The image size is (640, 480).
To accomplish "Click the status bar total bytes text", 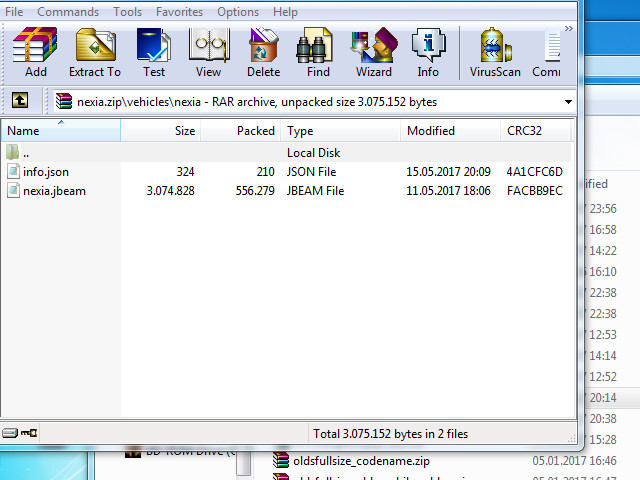I will pos(390,433).
